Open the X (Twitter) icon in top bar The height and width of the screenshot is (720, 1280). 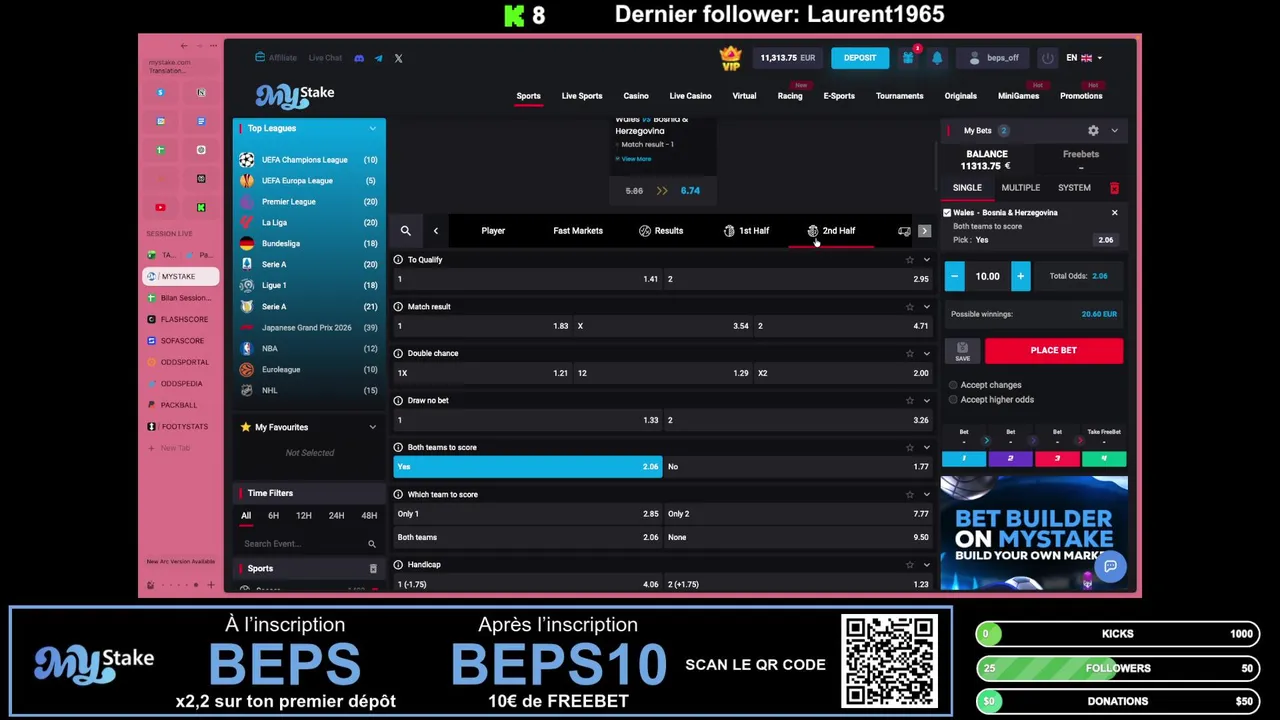pos(398,58)
